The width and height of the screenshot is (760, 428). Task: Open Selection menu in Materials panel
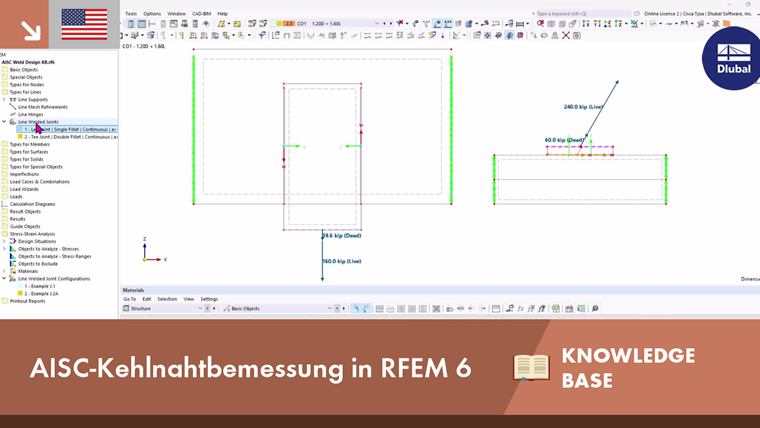pyautogui.click(x=167, y=299)
